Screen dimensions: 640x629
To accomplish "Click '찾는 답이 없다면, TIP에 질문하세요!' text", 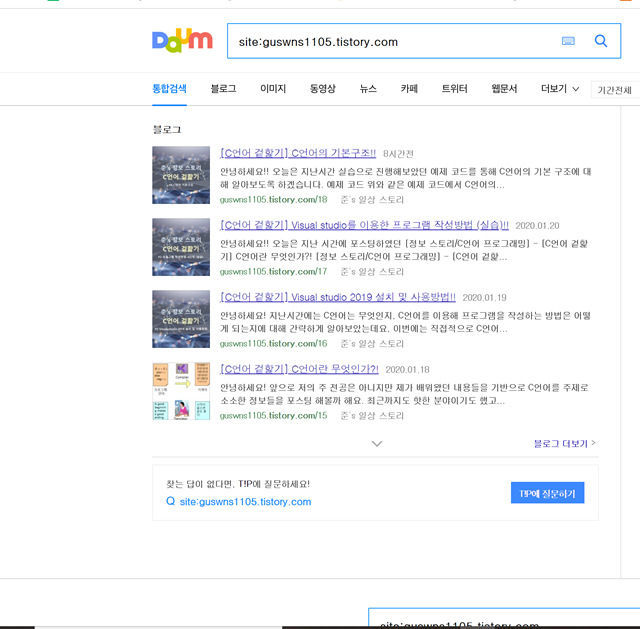I will pyautogui.click(x=238, y=484).
